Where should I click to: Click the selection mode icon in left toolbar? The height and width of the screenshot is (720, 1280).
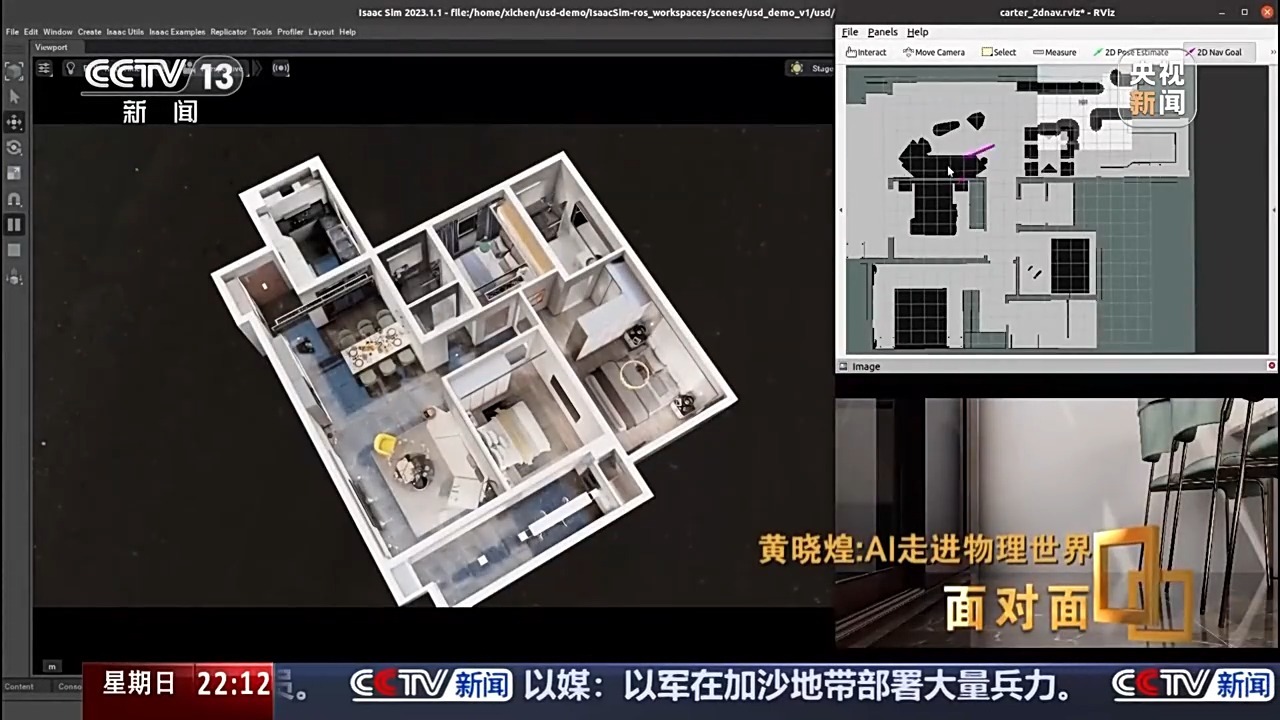14,71
